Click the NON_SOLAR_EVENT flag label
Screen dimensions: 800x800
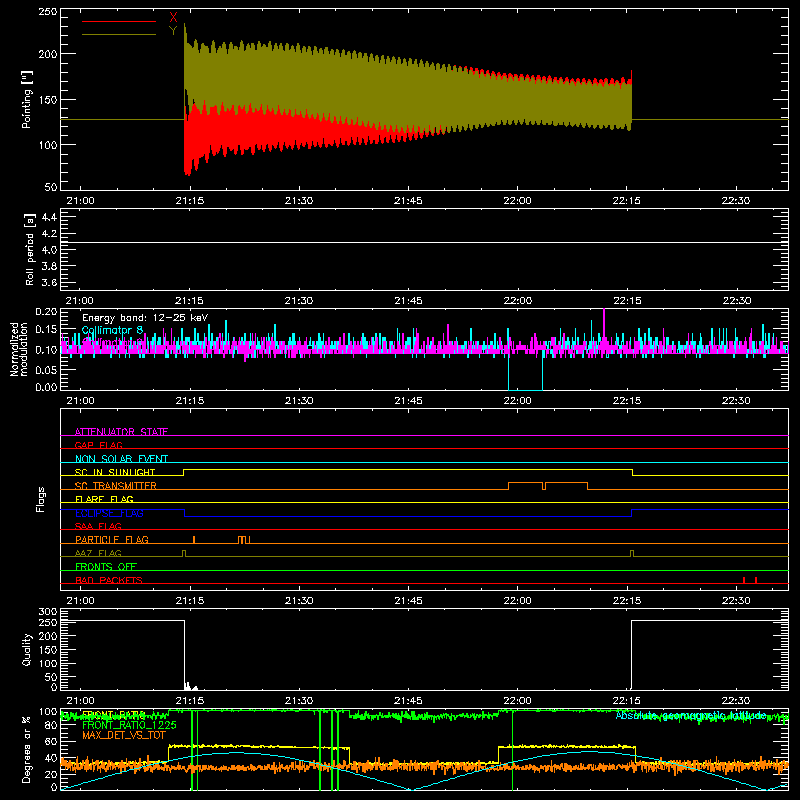121,459
